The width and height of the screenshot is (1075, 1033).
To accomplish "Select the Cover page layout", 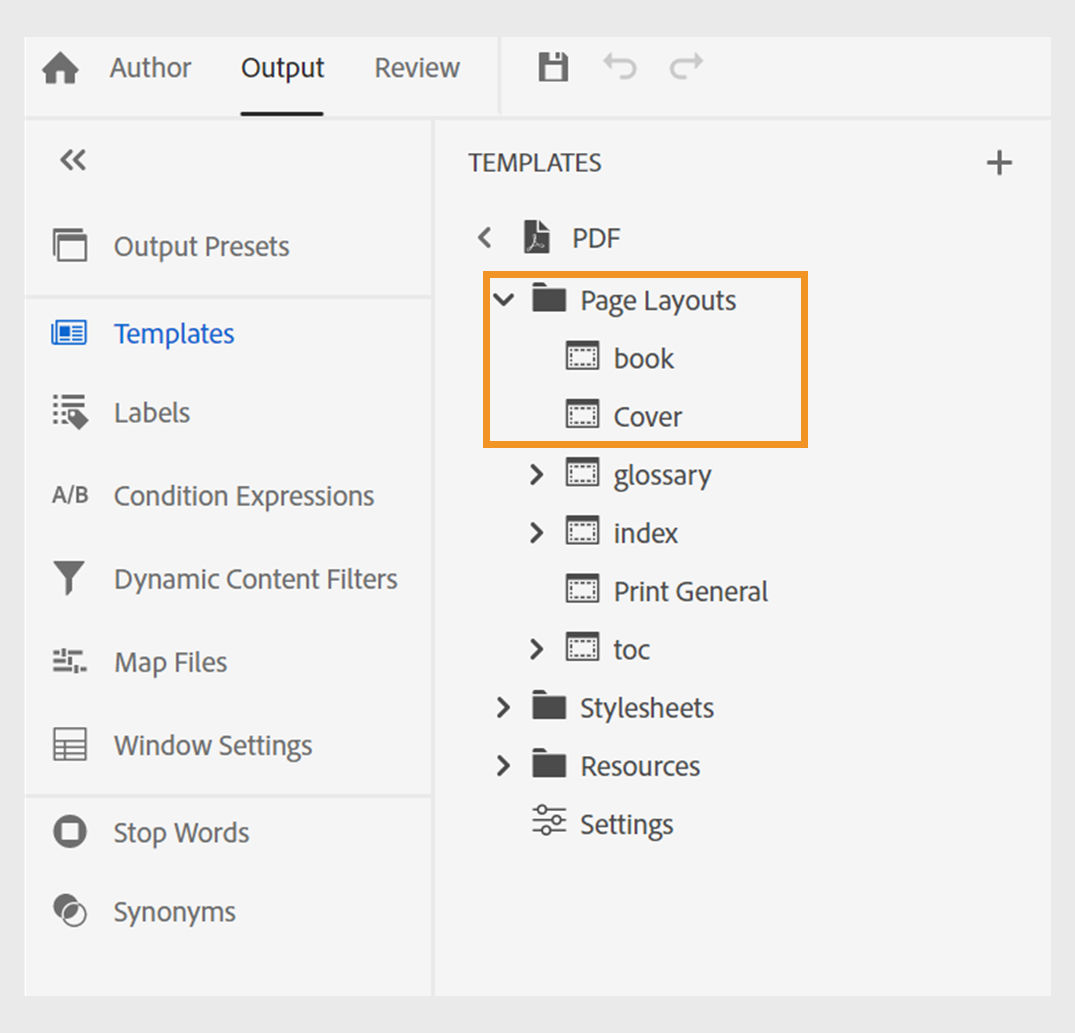I will [647, 416].
